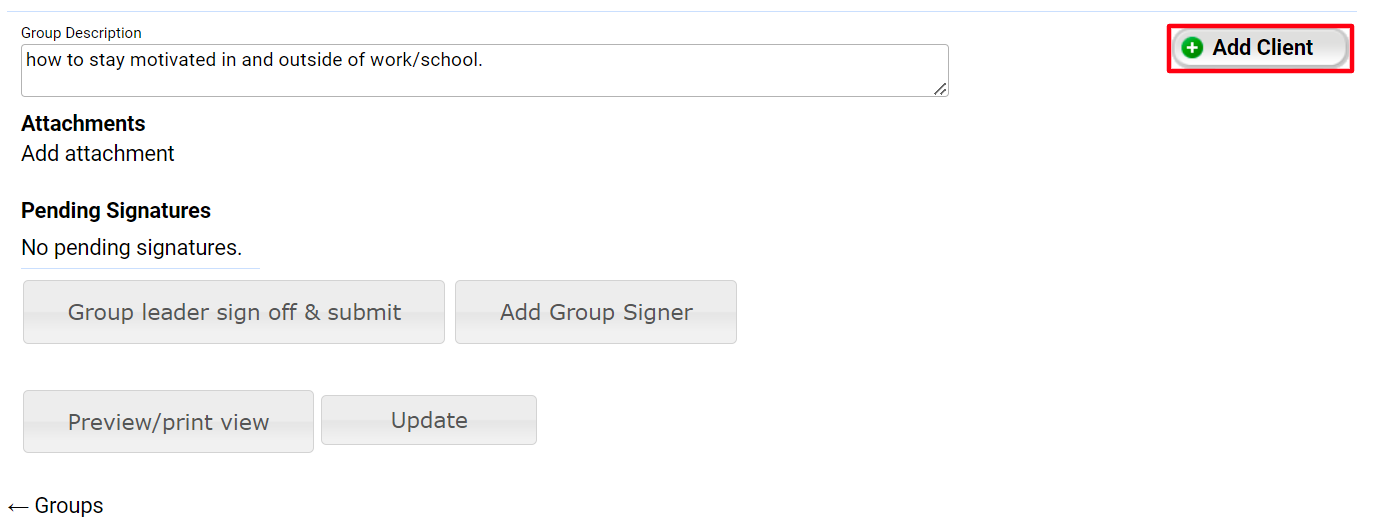The image size is (1397, 531).
Task: Focus the Group Description text box
Action: (x=484, y=78)
